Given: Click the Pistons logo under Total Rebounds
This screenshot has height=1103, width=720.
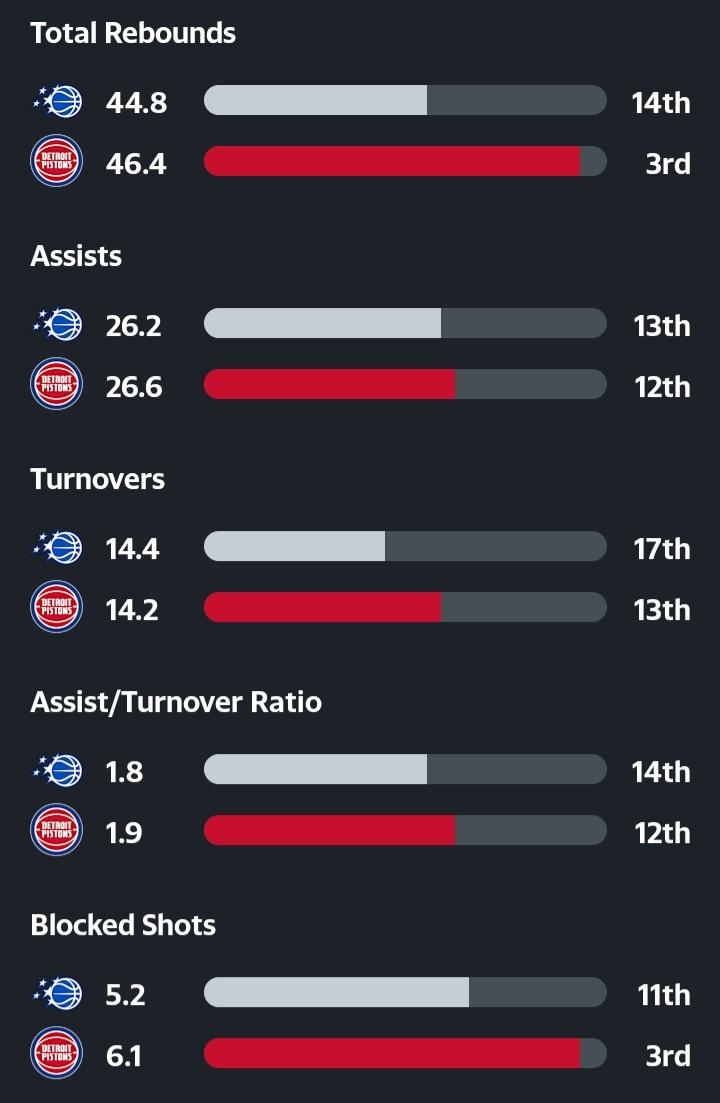Looking at the screenshot, I should click(57, 162).
